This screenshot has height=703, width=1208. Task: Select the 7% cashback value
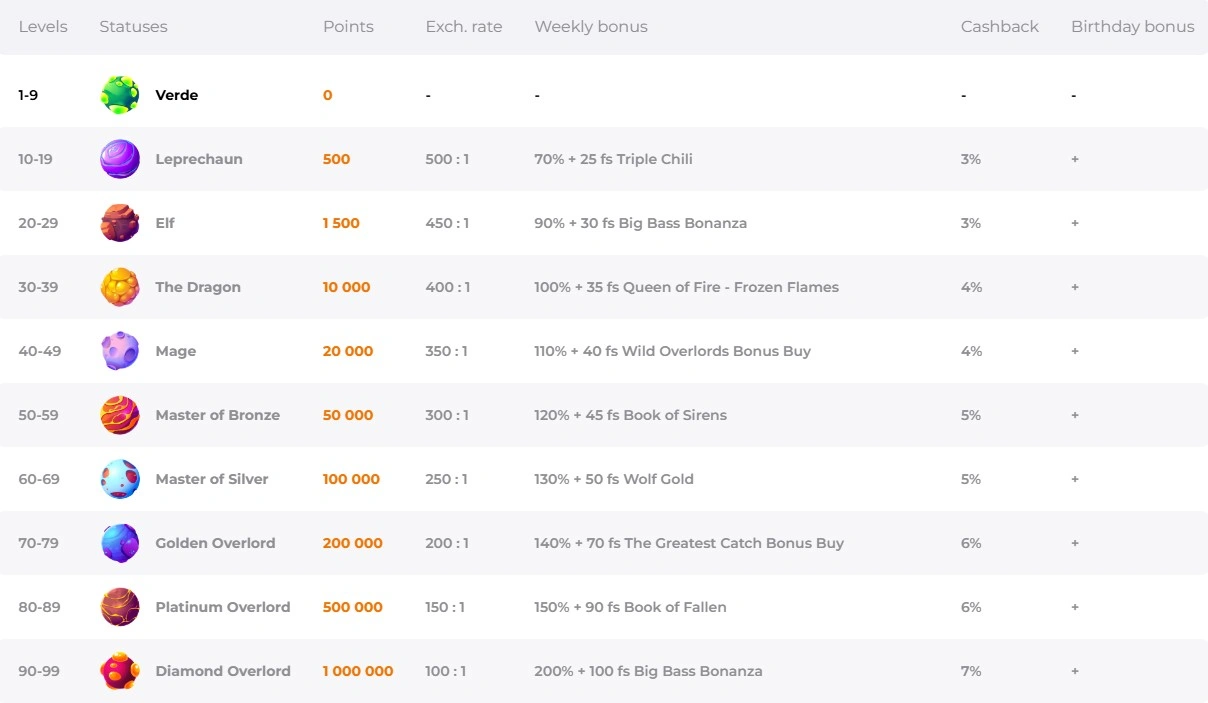[970, 671]
